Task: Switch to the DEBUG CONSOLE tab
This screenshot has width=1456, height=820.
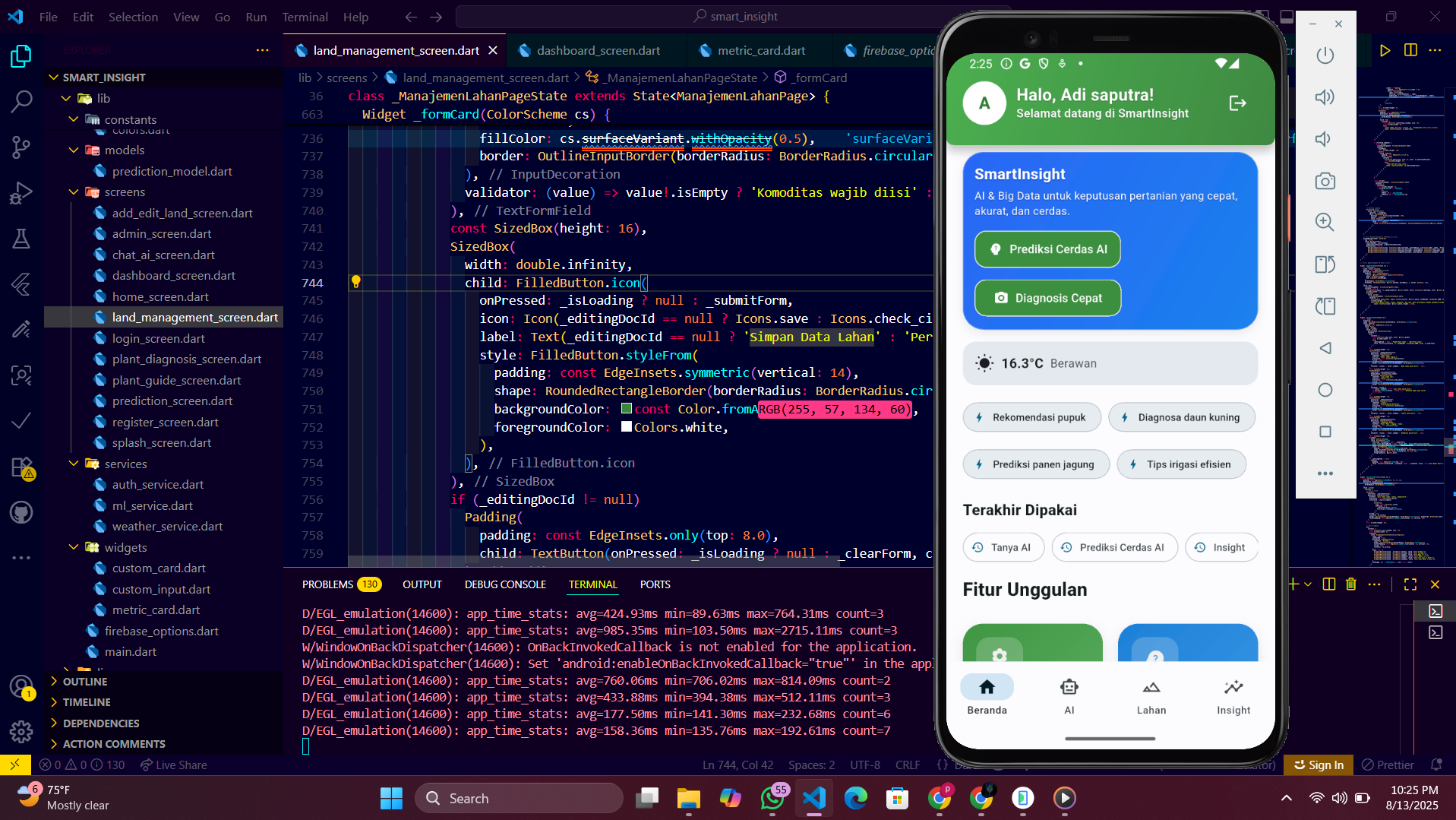Action: [505, 584]
